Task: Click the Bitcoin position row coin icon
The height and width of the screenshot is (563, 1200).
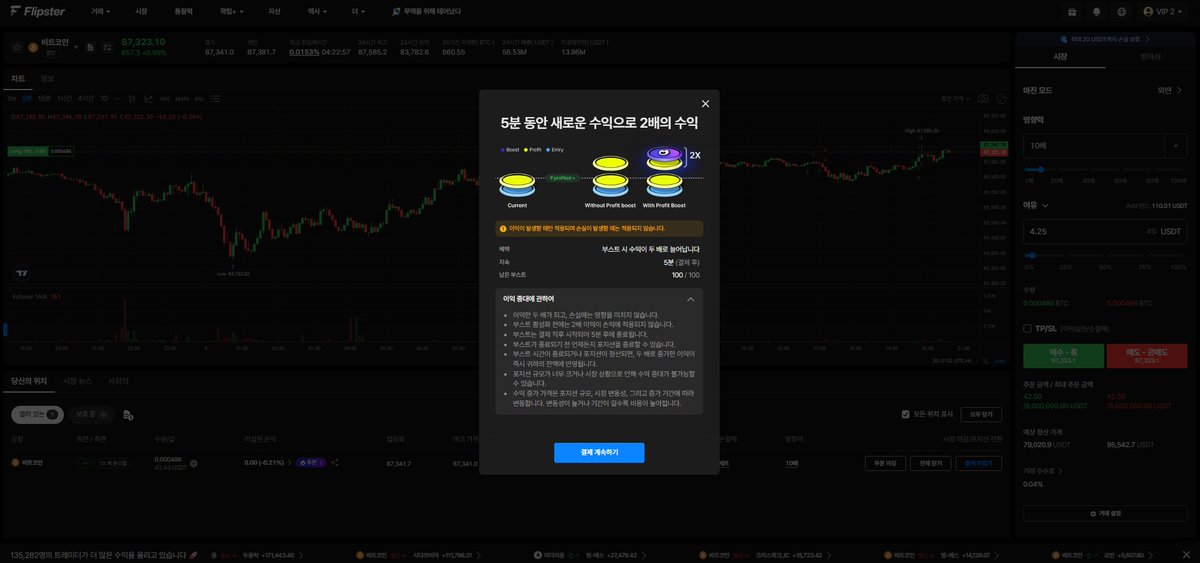Action: pos(15,463)
